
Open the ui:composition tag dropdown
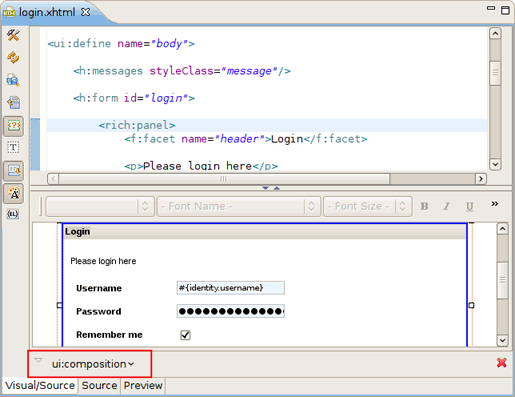[x=93, y=364]
